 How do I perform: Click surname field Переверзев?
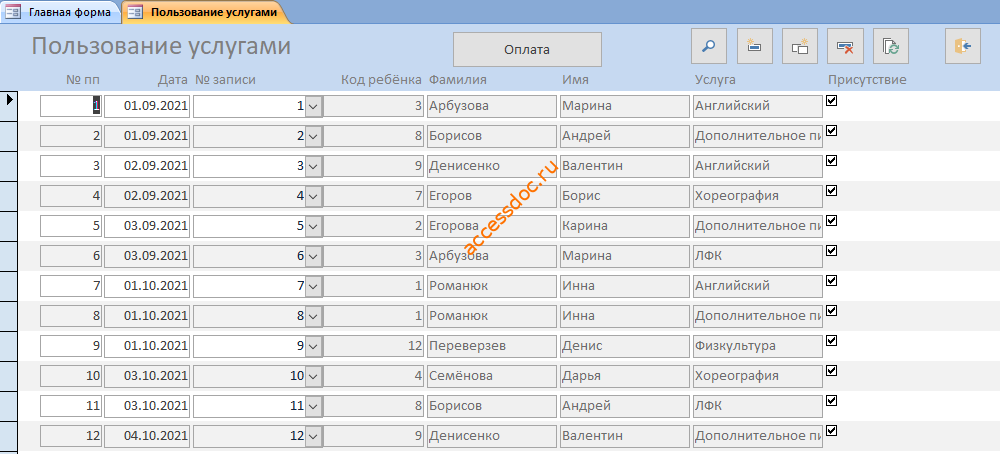(492, 346)
